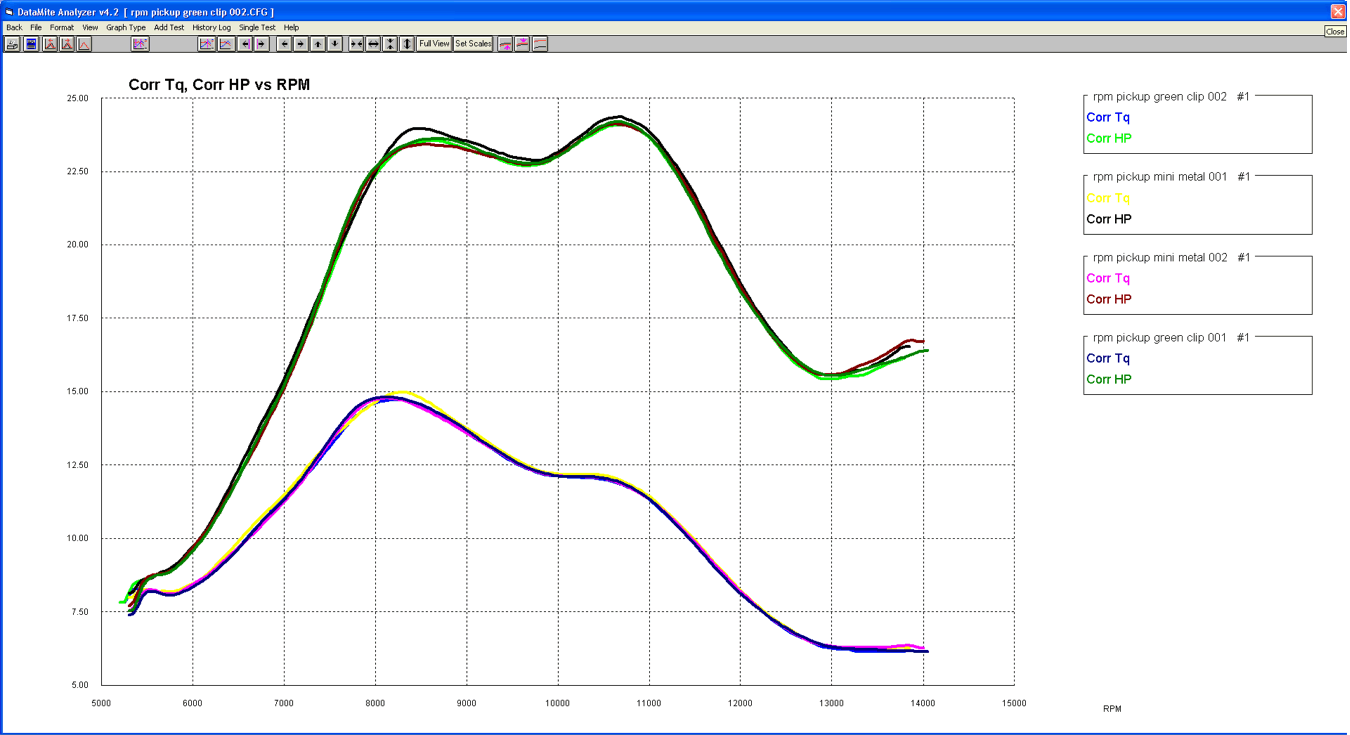Click the vertical expand double-arrow icon
Screen dimensions: 1350x735
407,44
